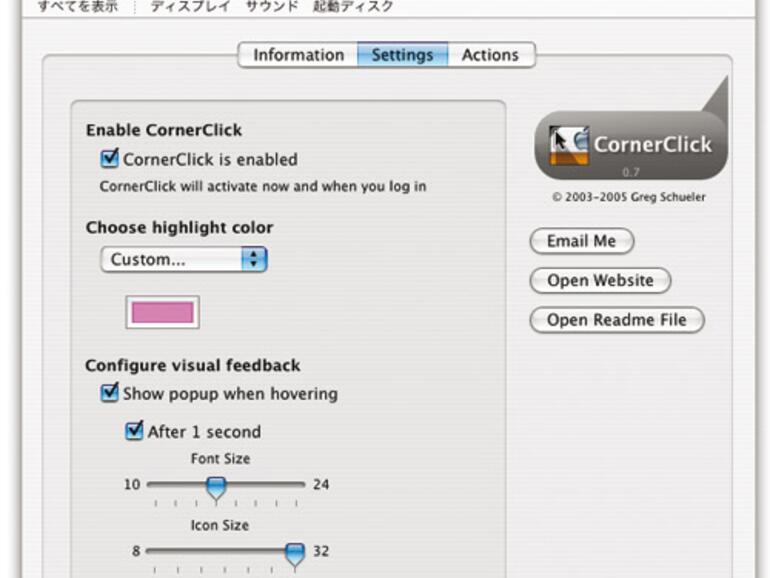Toggle the CornerClick is enabled checkbox
The image size is (770, 578).
tap(110, 159)
